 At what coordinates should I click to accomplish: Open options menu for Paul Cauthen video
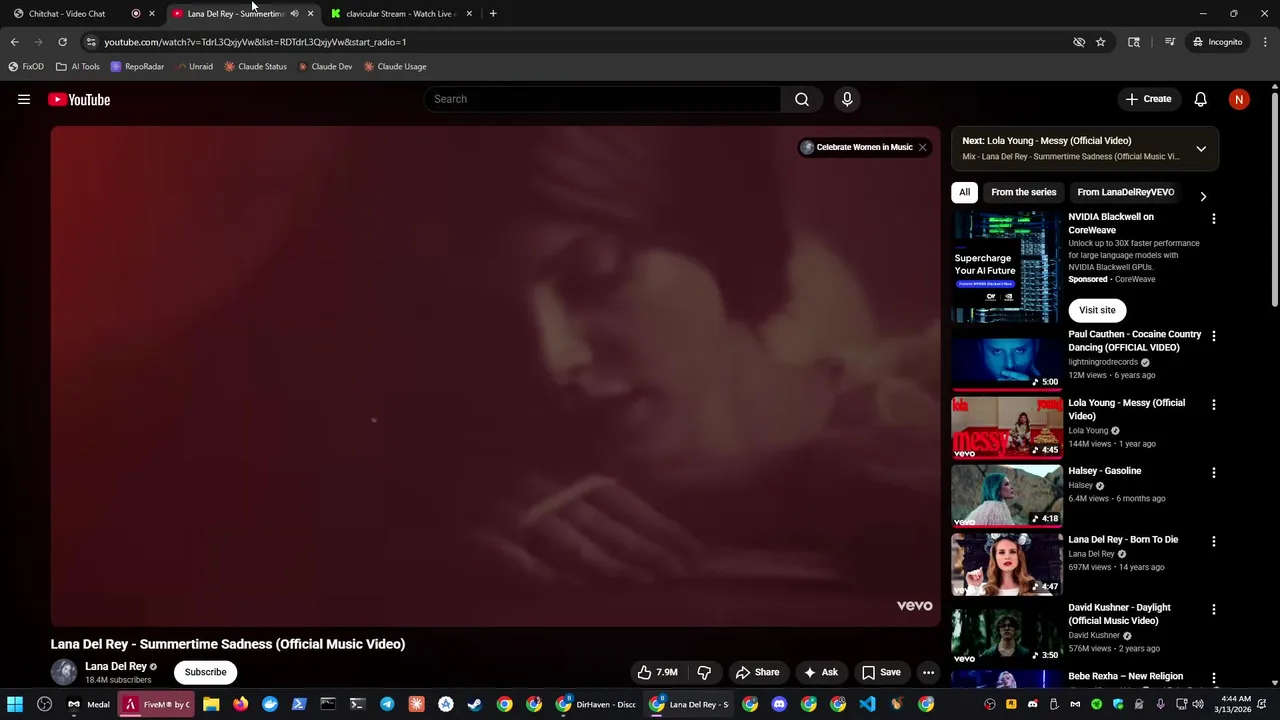click(1214, 337)
